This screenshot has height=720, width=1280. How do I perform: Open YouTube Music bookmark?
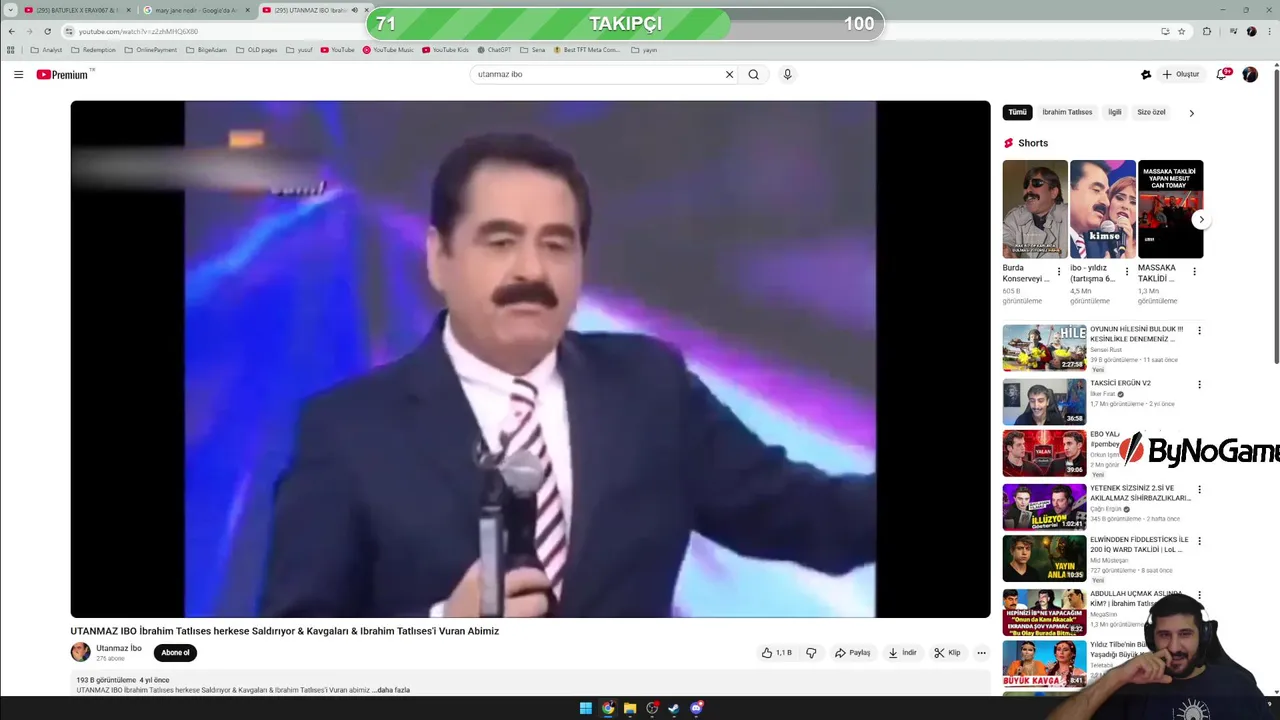pyautogui.click(x=388, y=50)
